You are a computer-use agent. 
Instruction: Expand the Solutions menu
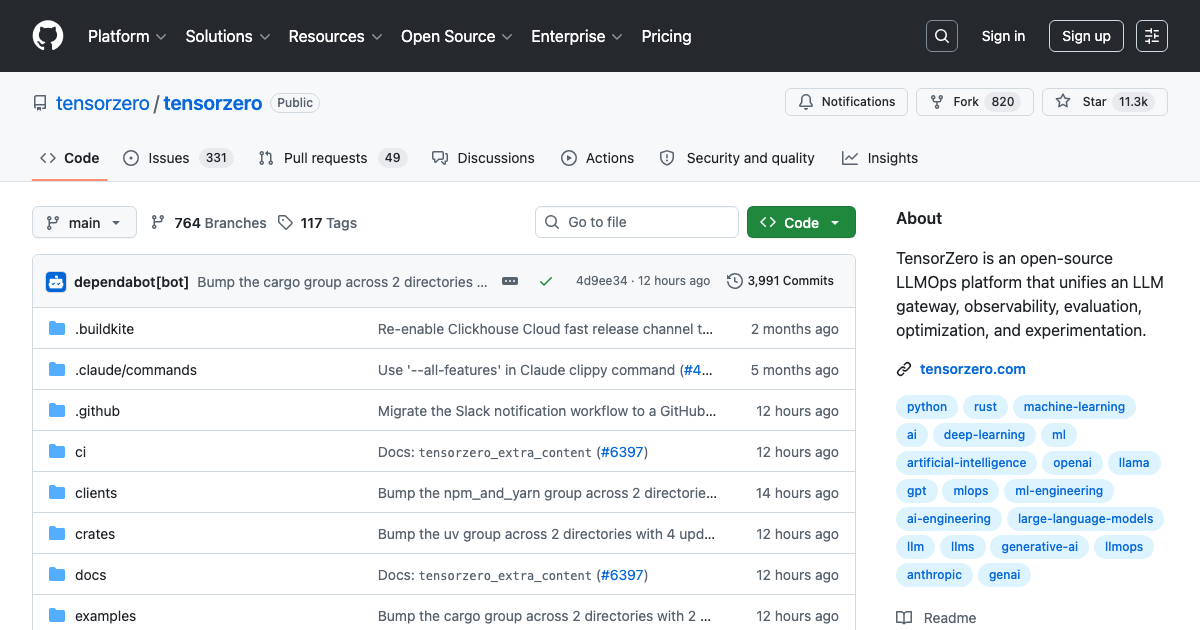228,36
